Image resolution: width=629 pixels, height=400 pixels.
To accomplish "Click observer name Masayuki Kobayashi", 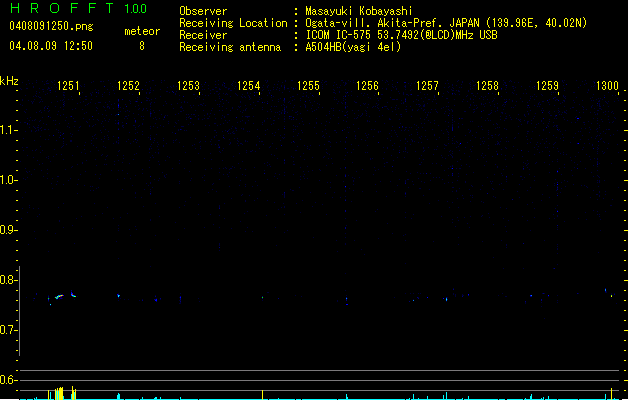I will (x=359, y=11).
